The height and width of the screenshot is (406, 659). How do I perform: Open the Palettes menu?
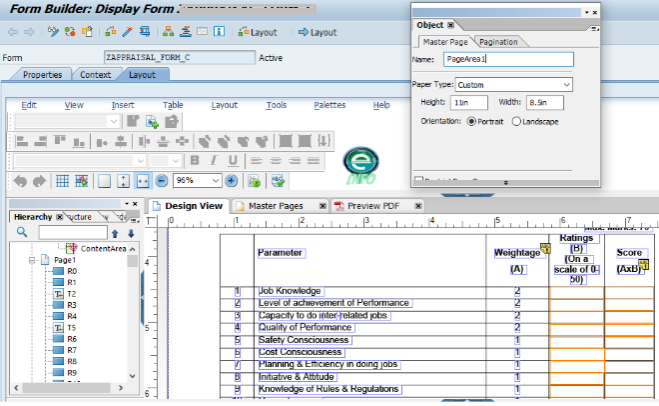[330, 105]
